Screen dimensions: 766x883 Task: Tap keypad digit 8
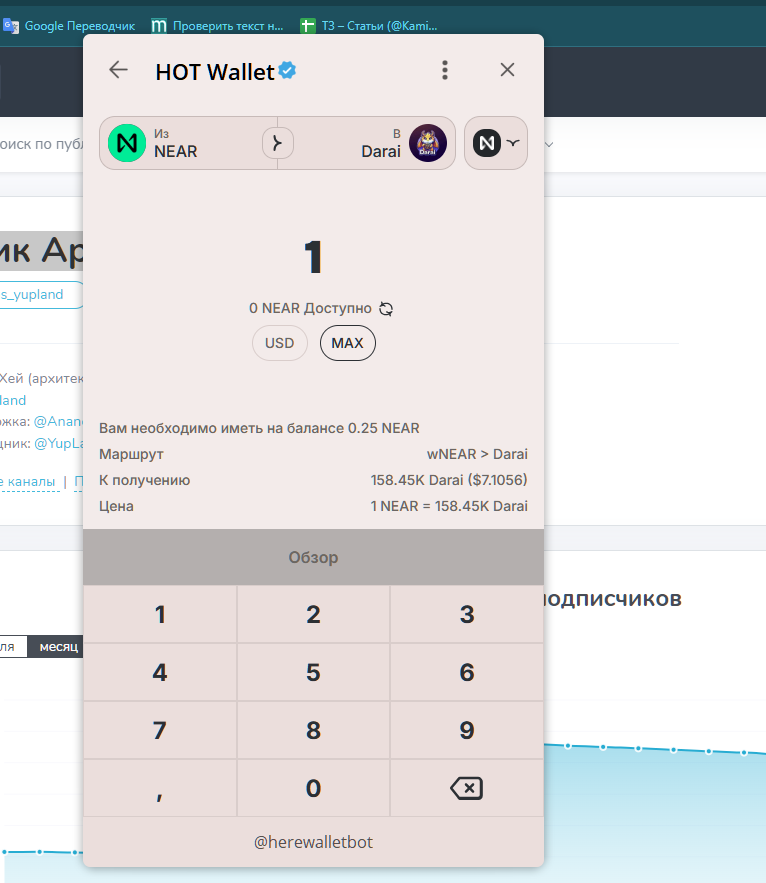pos(313,730)
